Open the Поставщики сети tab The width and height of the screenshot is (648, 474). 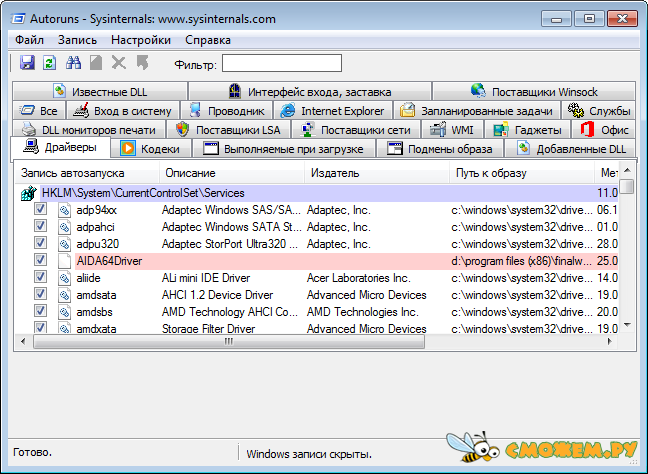[x=356, y=130]
